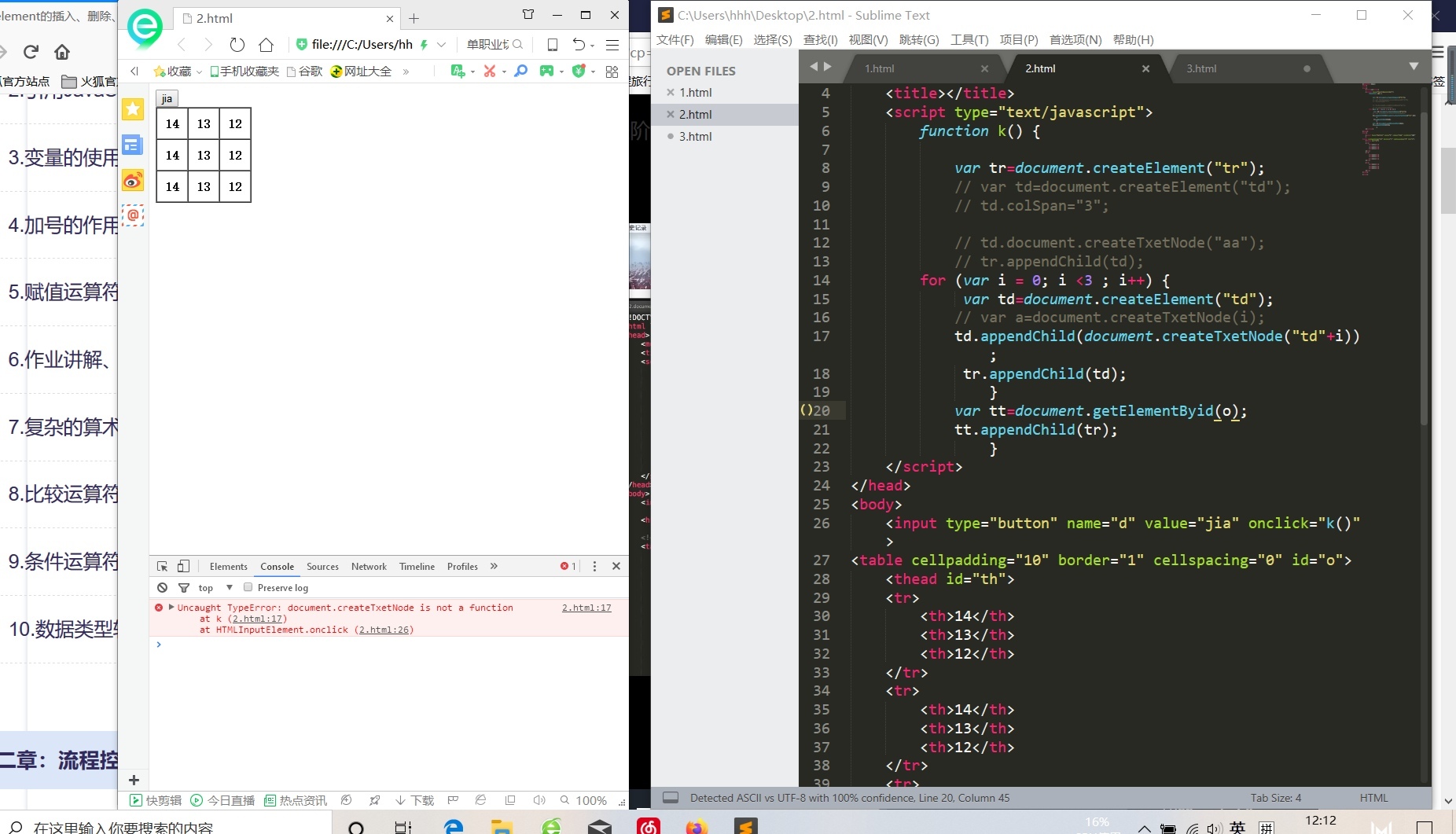Click the mobile device icon in browser toolbar
This screenshot has height=834, width=1456.
pyautogui.click(x=553, y=45)
